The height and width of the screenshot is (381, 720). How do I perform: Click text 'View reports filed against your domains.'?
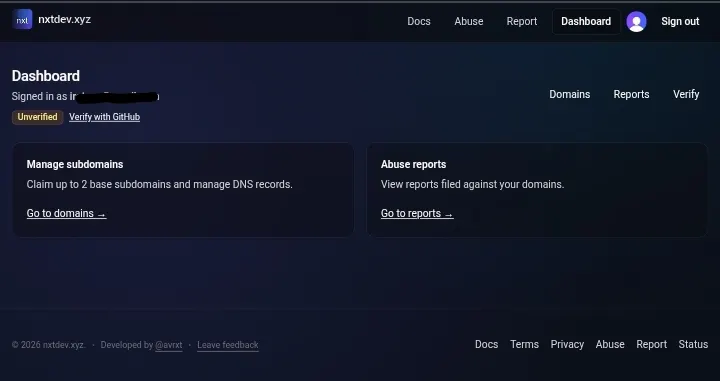pyautogui.click(x=472, y=185)
